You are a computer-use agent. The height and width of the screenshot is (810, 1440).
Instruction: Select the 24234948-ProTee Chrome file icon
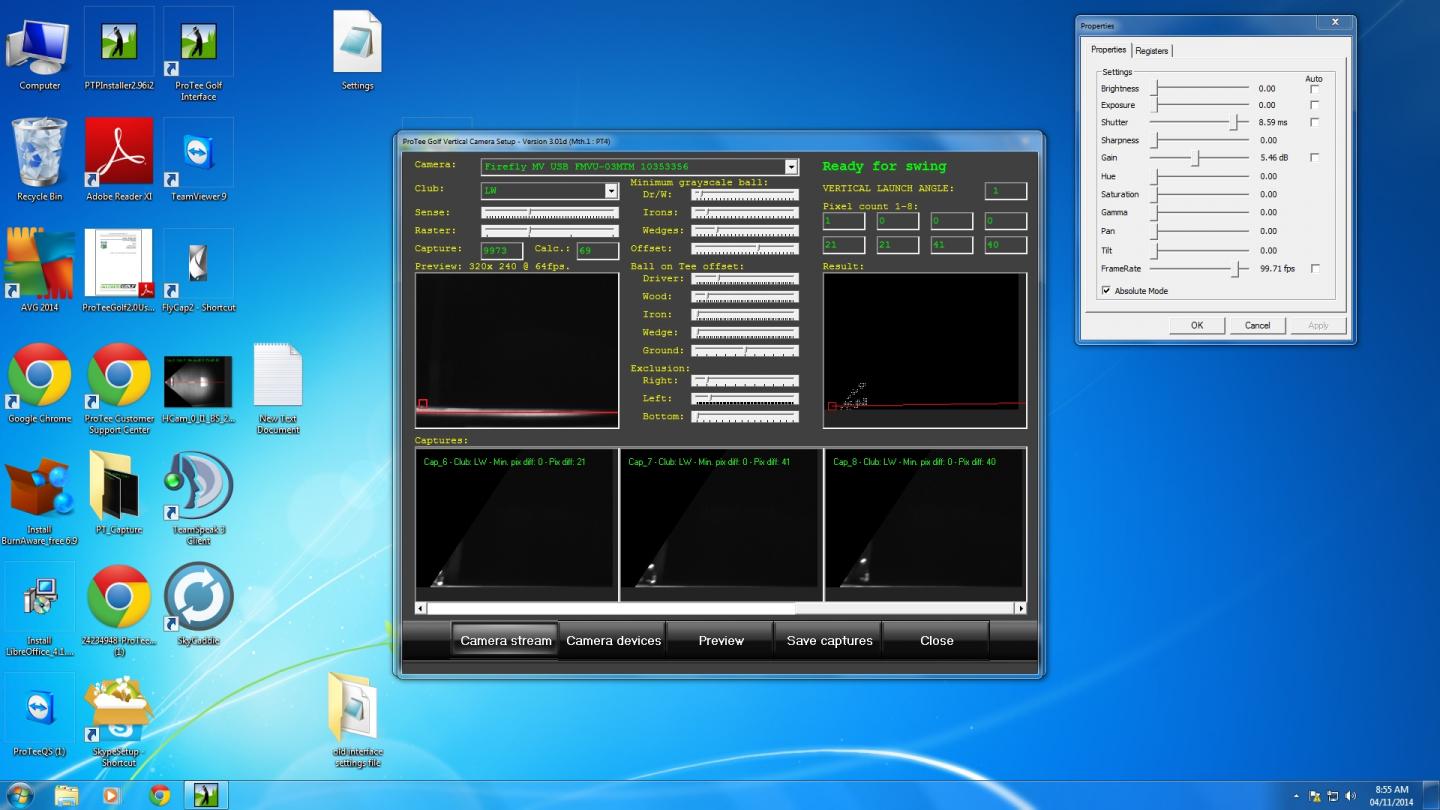click(x=119, y=610)
